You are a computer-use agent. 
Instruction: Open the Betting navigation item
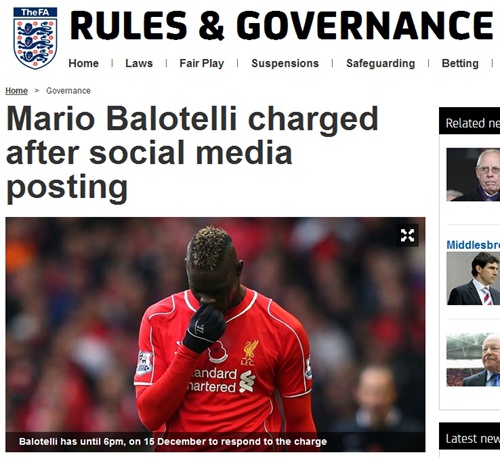click(x=460, y=63)
